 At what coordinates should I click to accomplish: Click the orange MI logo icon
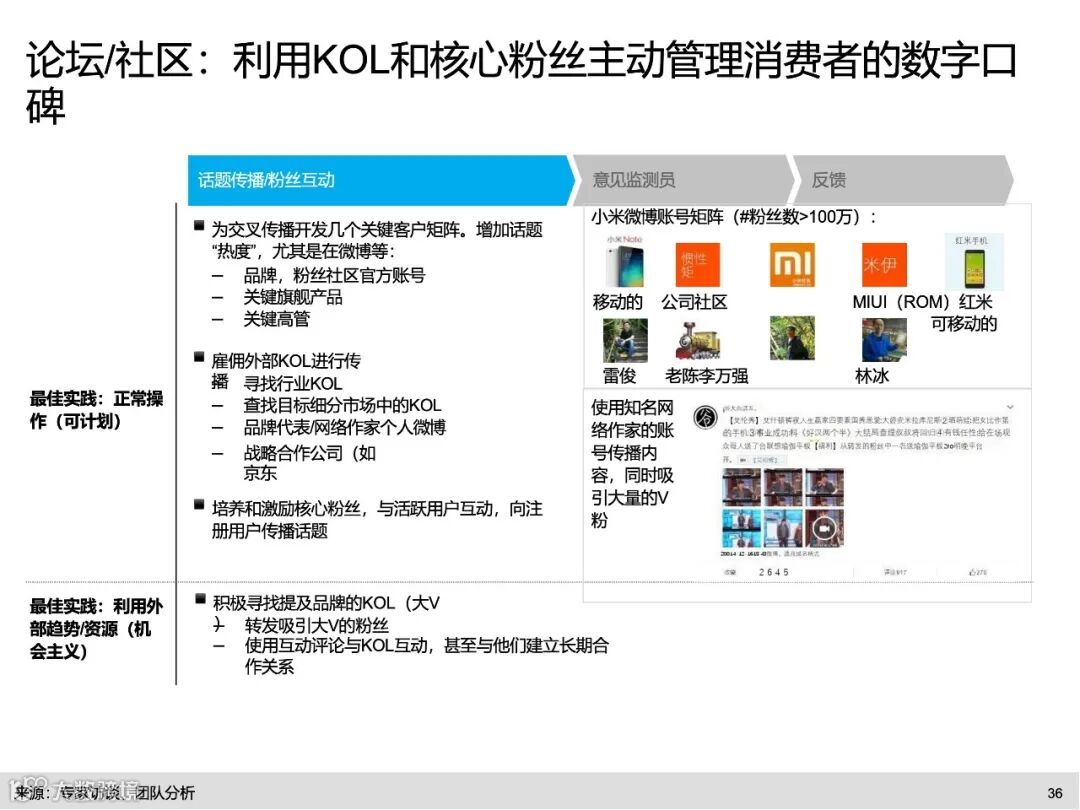coord(792,264)
